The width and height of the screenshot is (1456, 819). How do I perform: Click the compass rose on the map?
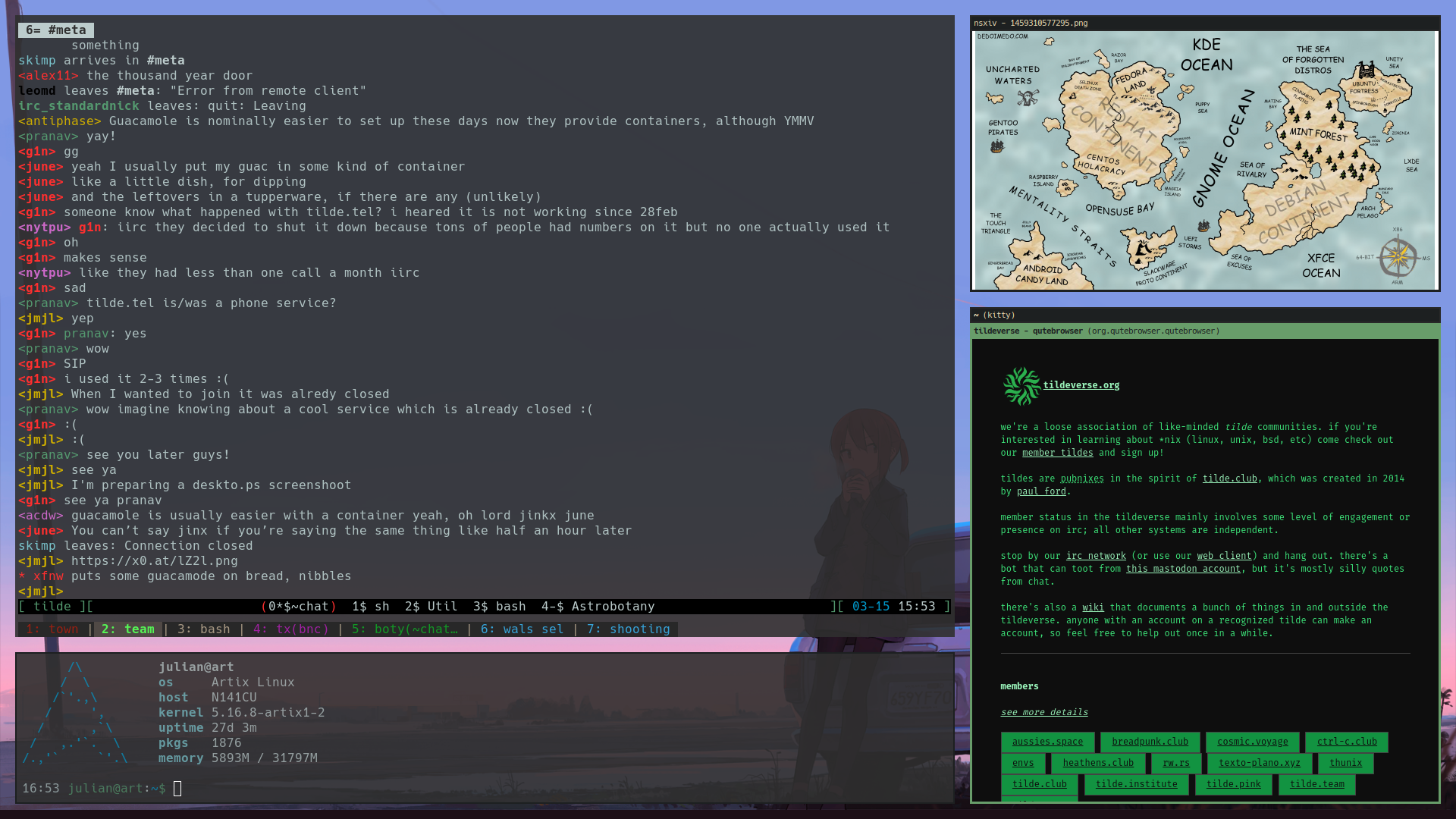pos(1397,257)
